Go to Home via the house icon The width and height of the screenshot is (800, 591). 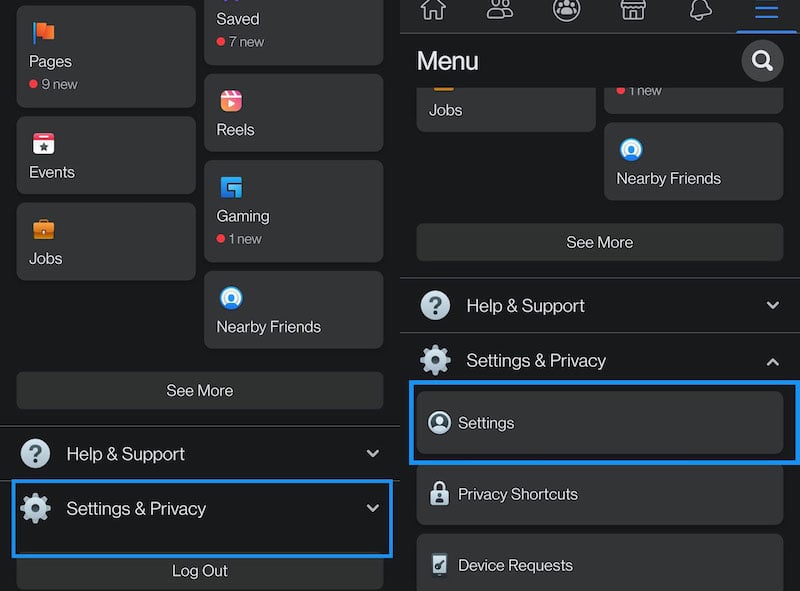coord(433,10)
